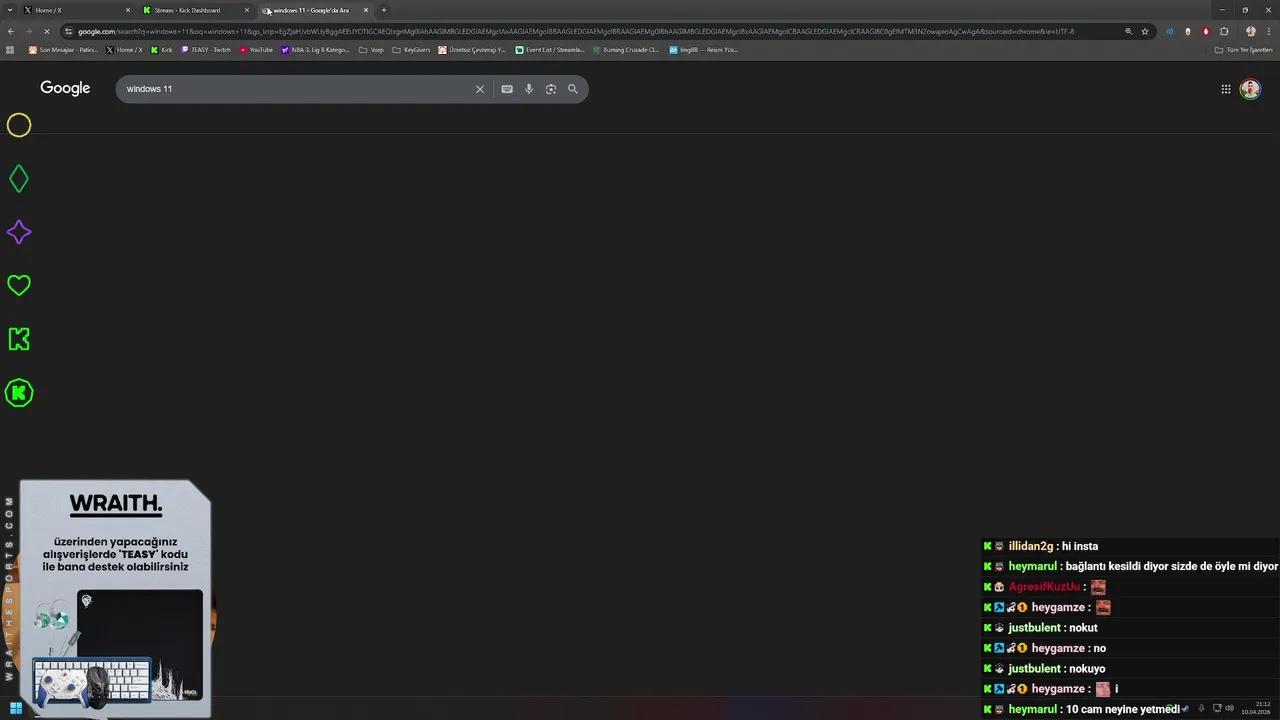The width and height of the screenshot is (1280, 720).
Task: Open the Ücretsiz Çevrimiçi bookmark
Action: 473,49
